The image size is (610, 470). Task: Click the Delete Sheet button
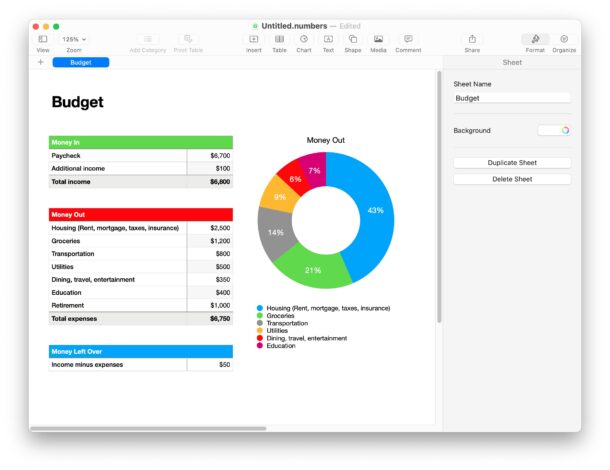coord(512,179)
